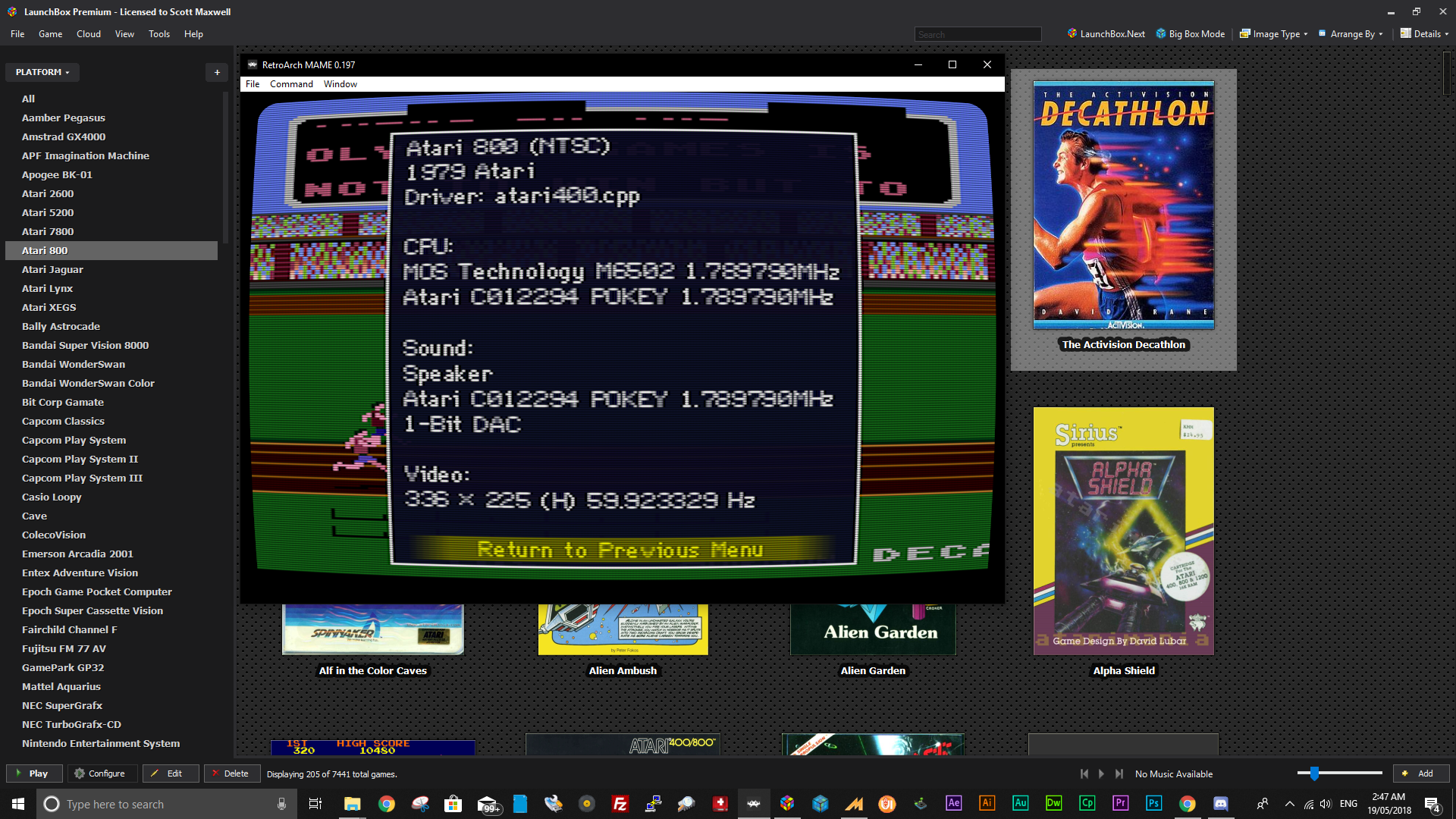Open LaunchBox taskbar icon

tap(787, 804)
